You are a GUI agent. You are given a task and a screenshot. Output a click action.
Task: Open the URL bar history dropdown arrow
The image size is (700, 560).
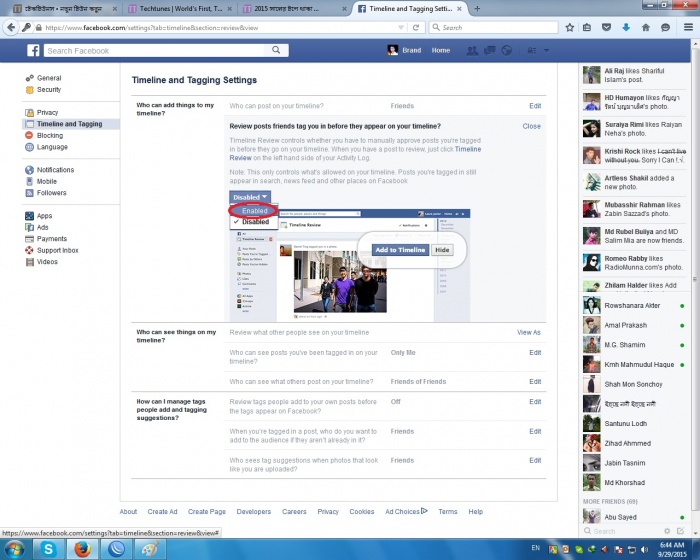401,28
